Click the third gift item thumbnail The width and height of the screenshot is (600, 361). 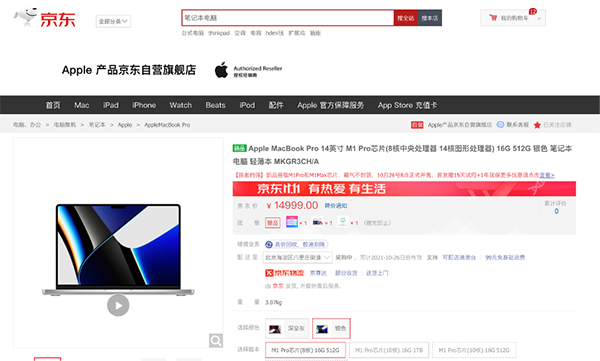coord(343,222)
